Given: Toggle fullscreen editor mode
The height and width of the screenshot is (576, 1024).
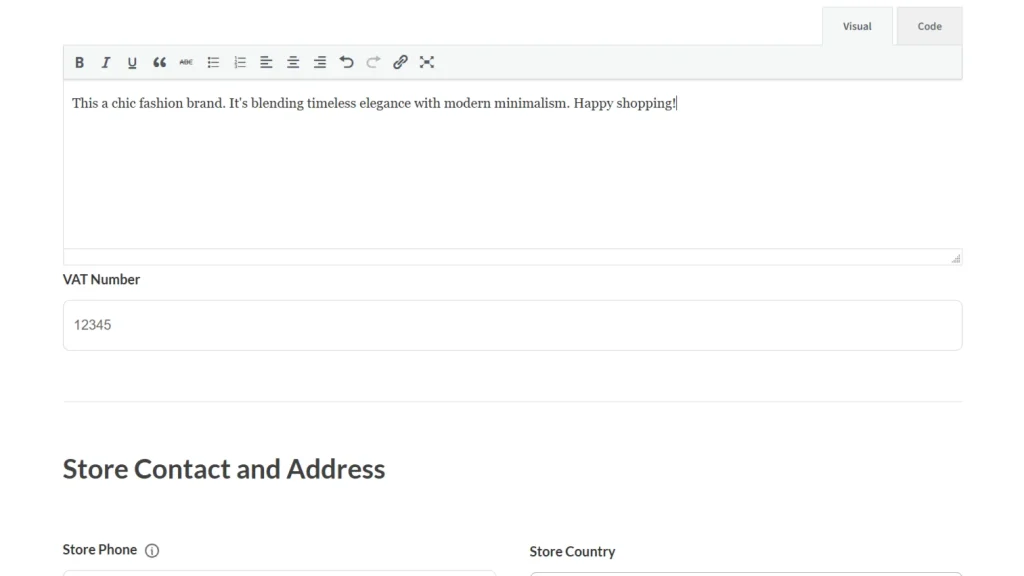Looking at the screenshot, I should (x=427, y=62).
